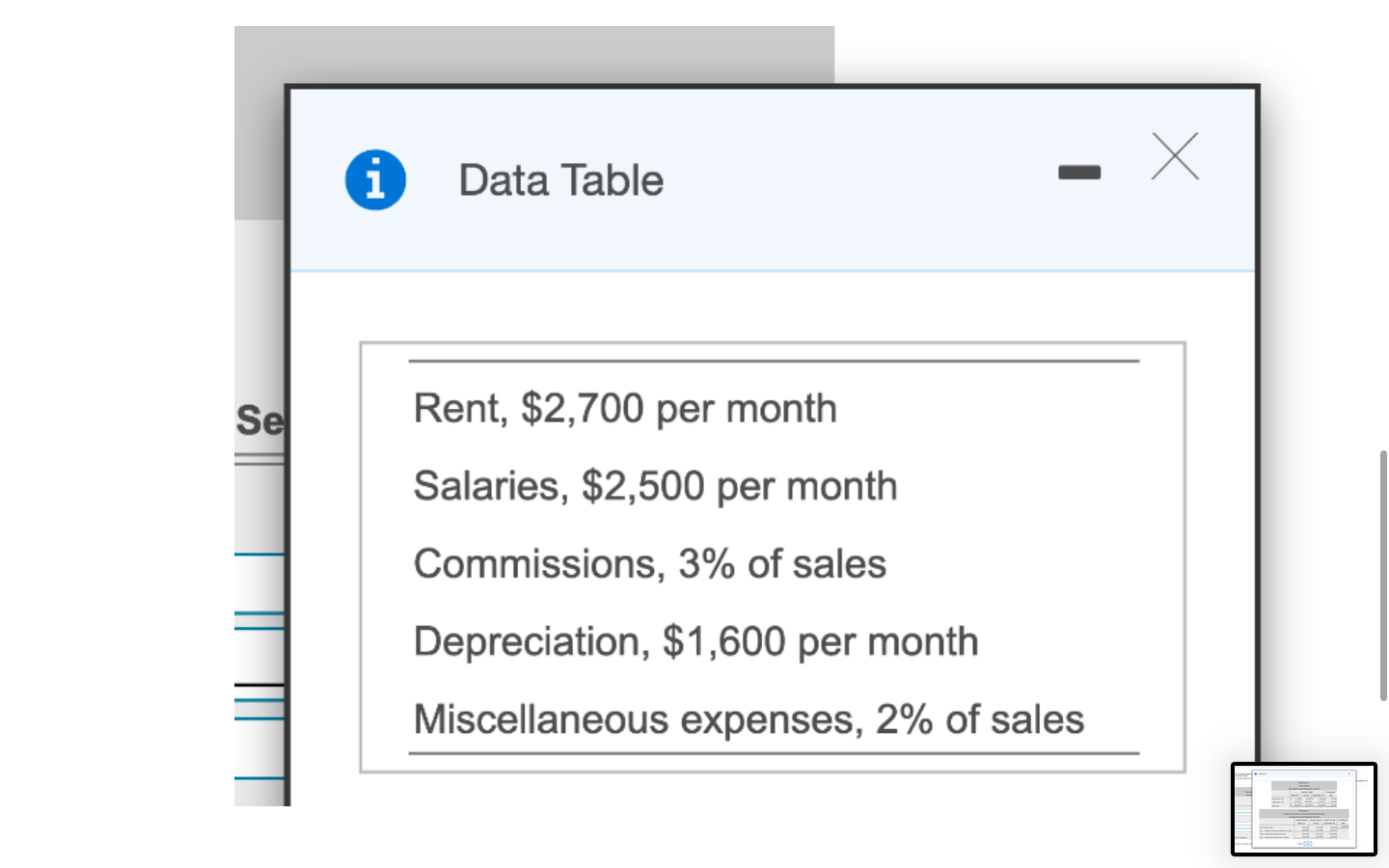The image size is (1389, 868).
Task: Select the Depreciation per month row
Action: pyautogui.click(x=694, y=642)
